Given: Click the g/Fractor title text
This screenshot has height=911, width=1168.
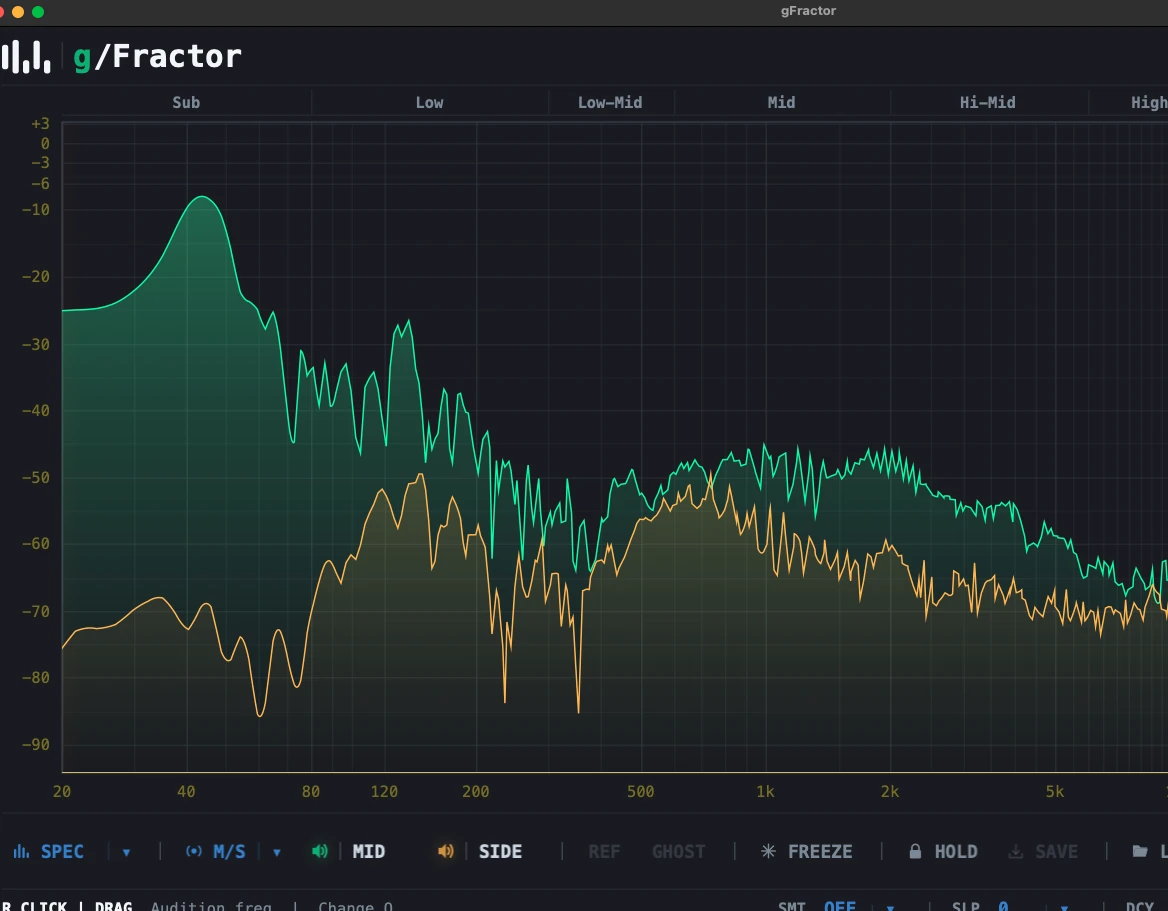Looking at the screenshot, I should pyautogui.click(x=157, y=57).
